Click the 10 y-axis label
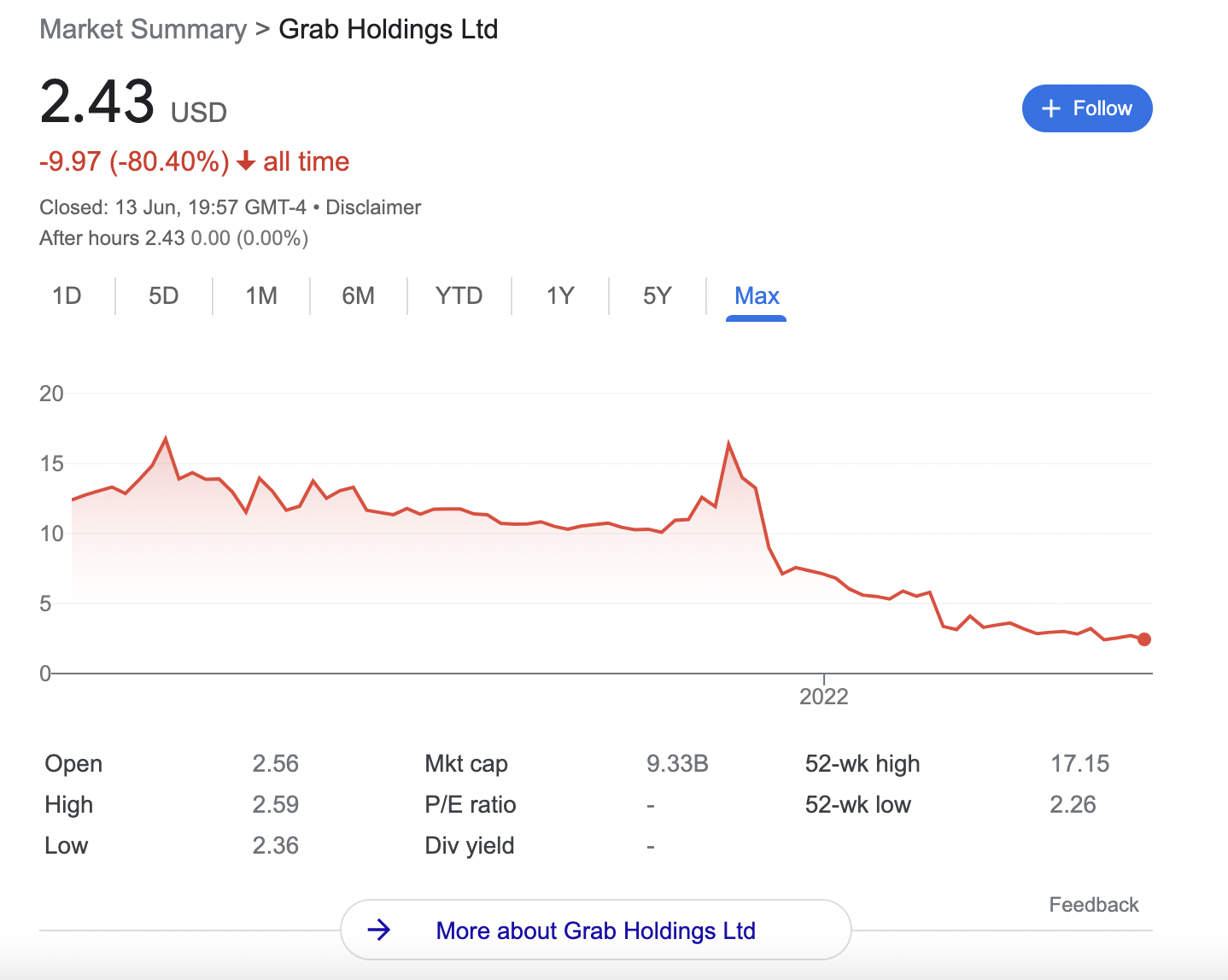1228x980 pixels. [51, 534]
